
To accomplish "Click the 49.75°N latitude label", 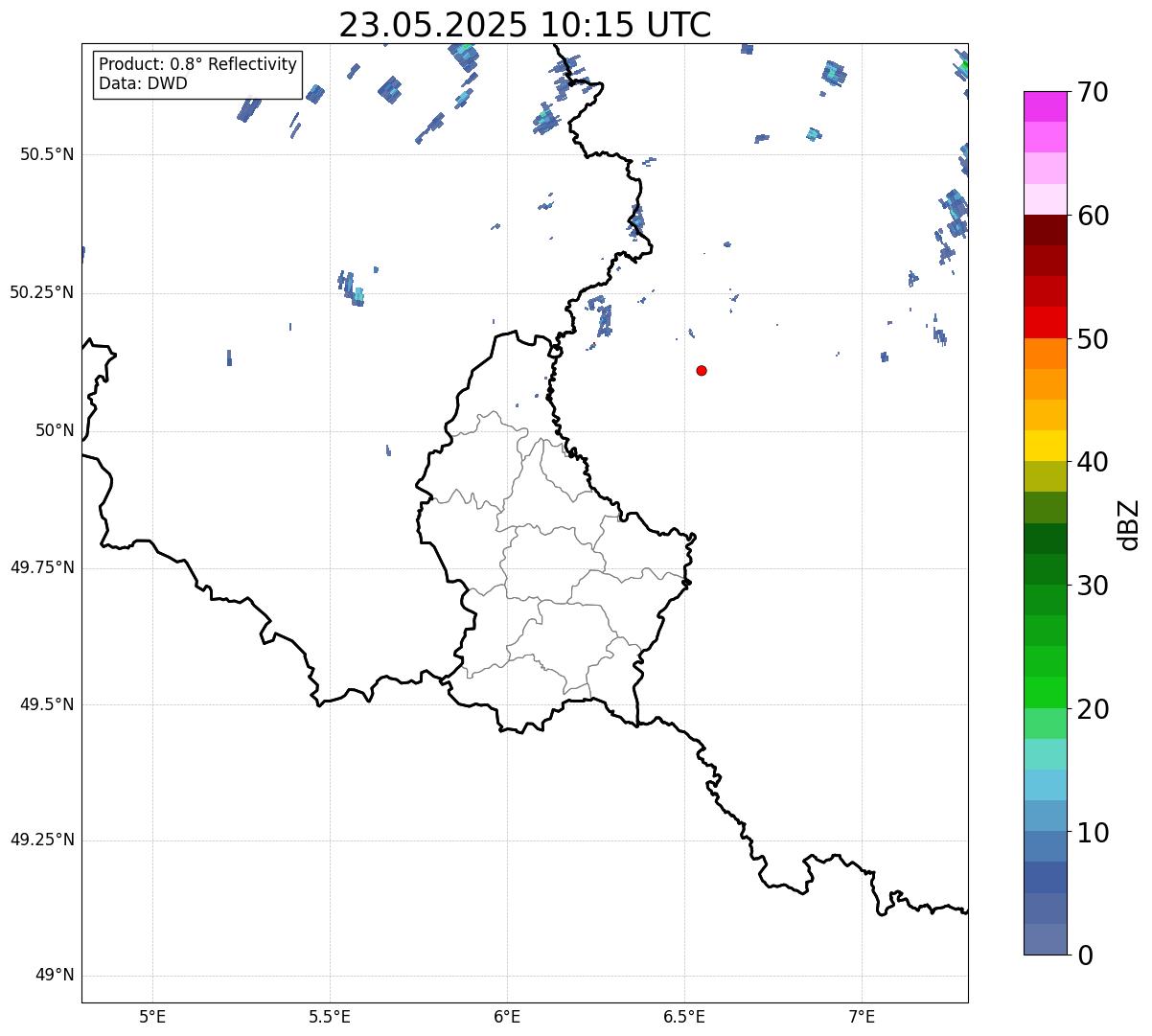I will click(41, 567).
